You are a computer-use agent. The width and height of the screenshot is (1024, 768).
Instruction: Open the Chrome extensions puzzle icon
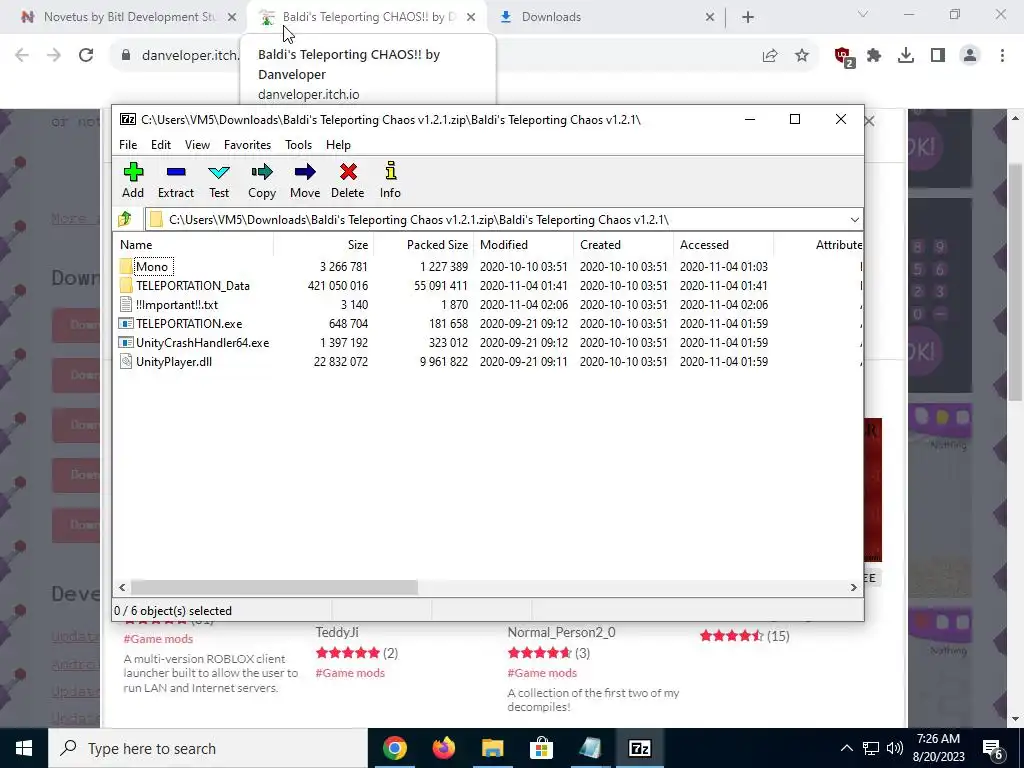[874, 56]
